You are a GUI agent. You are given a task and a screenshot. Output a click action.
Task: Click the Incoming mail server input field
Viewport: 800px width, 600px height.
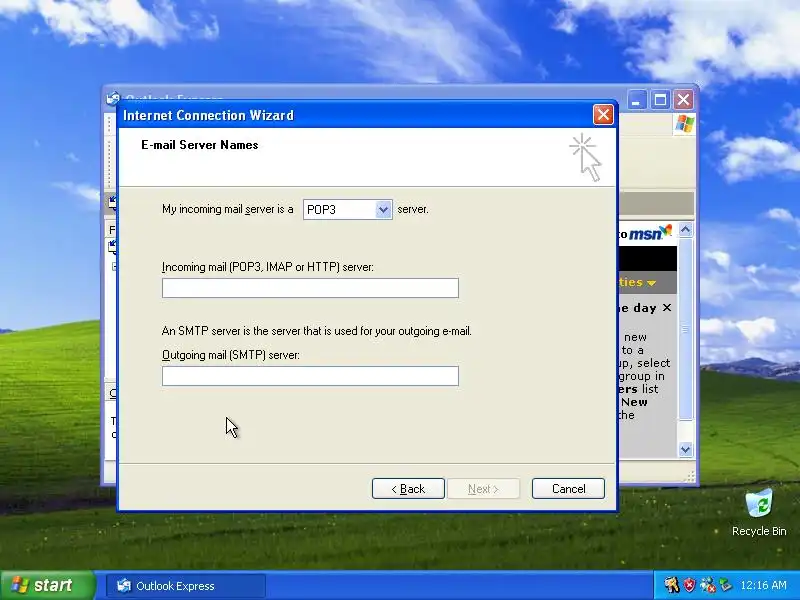(310, 288)
